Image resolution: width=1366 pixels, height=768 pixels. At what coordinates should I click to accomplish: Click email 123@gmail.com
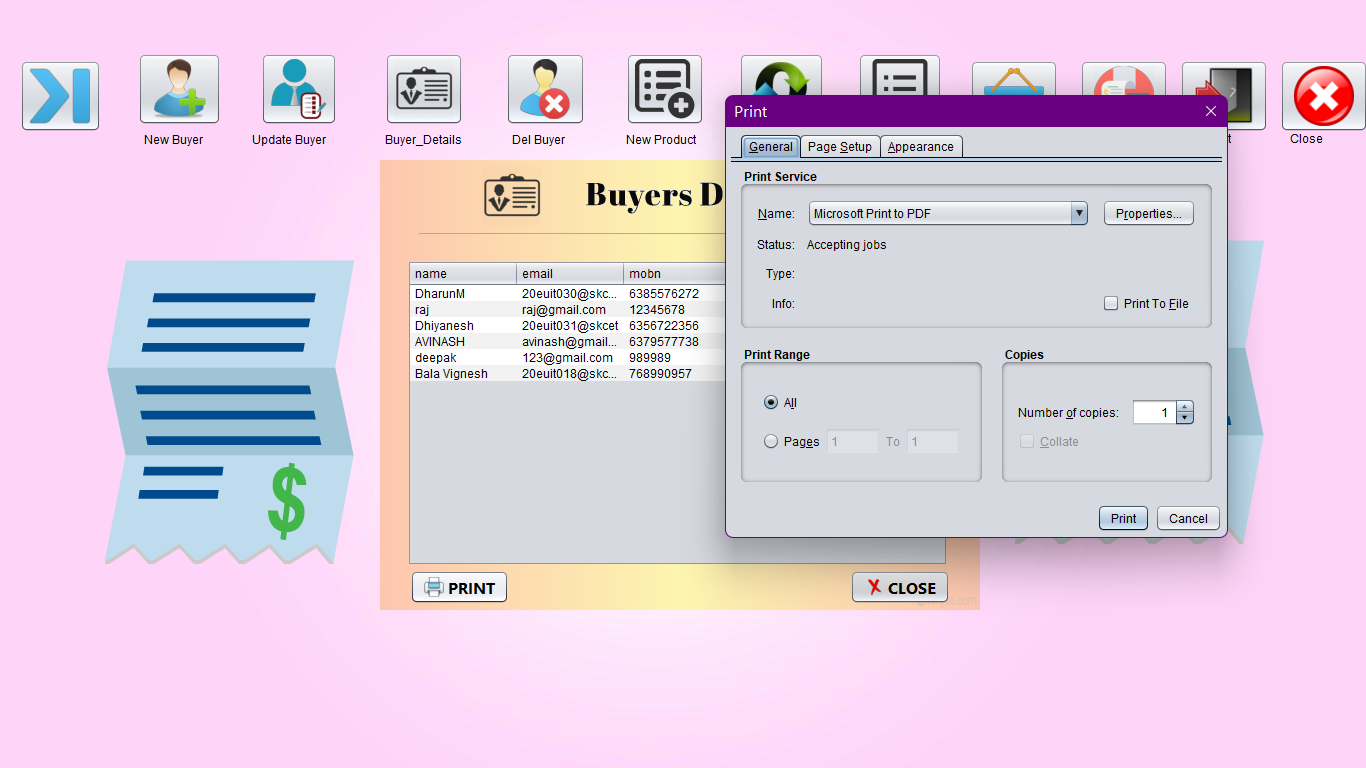tap(570, 358)
